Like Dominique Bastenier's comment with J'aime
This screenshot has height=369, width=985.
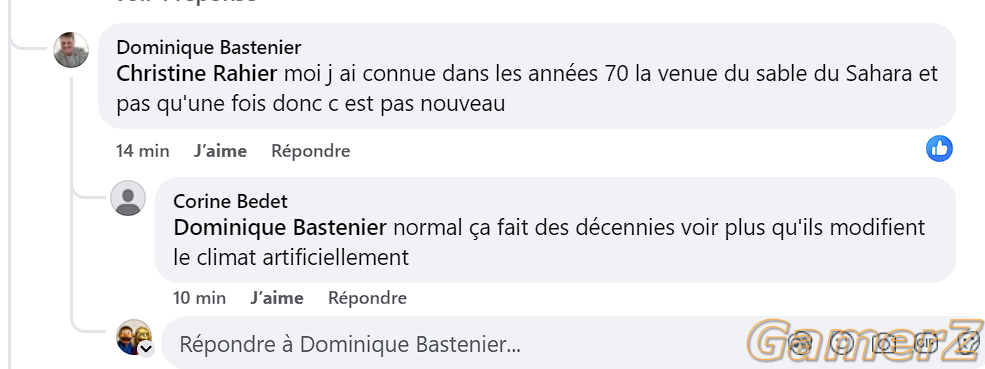220,151
